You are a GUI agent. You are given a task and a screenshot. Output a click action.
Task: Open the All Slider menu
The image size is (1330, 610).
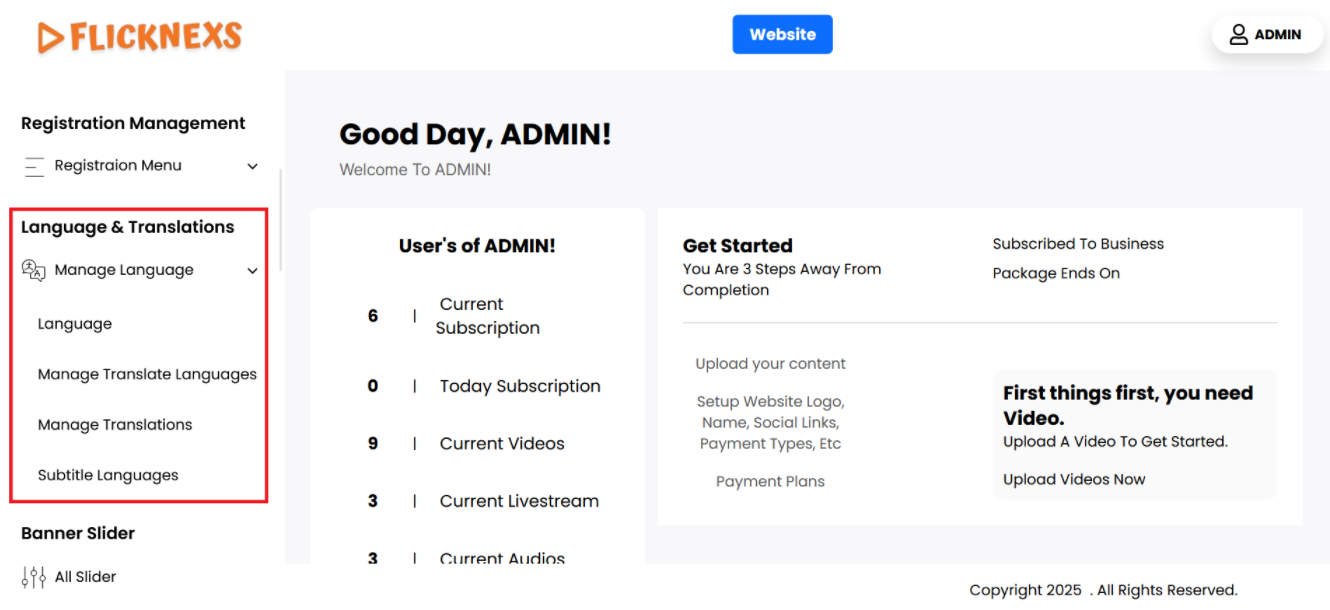coord(86,577)
